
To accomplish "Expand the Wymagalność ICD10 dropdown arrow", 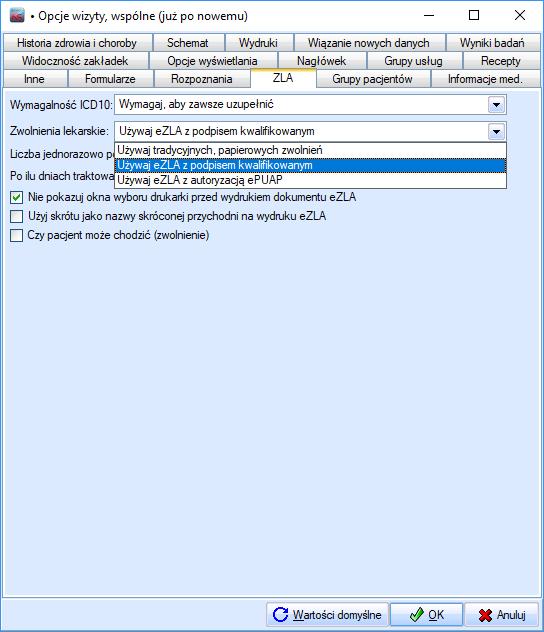I will (x=496, y=105).
